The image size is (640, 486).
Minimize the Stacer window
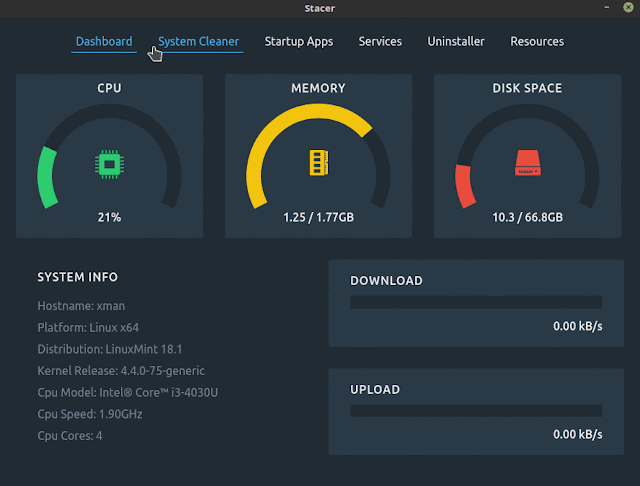[607, 7]
